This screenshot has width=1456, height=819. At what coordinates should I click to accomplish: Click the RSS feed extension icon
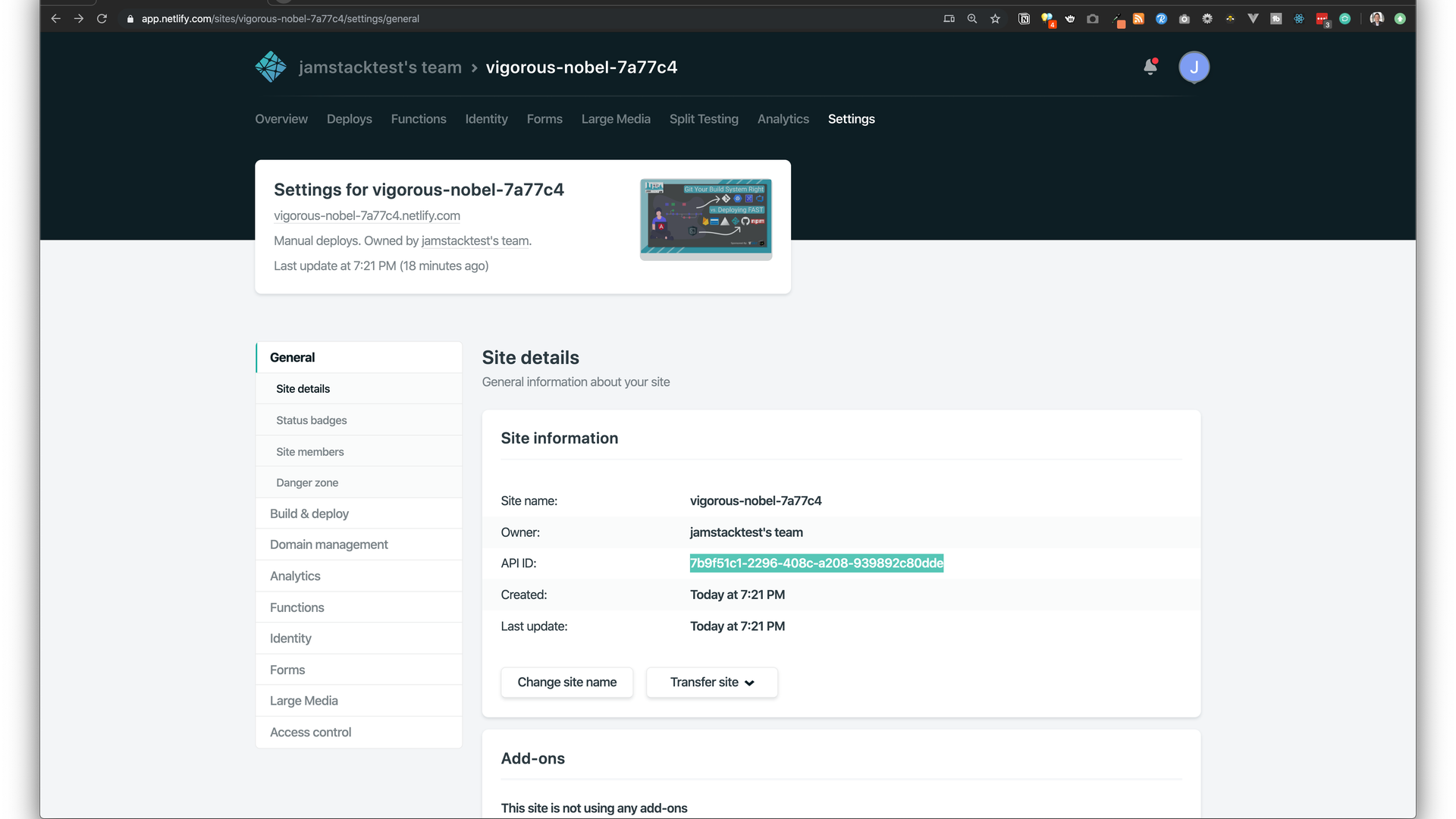point(1138,19)
